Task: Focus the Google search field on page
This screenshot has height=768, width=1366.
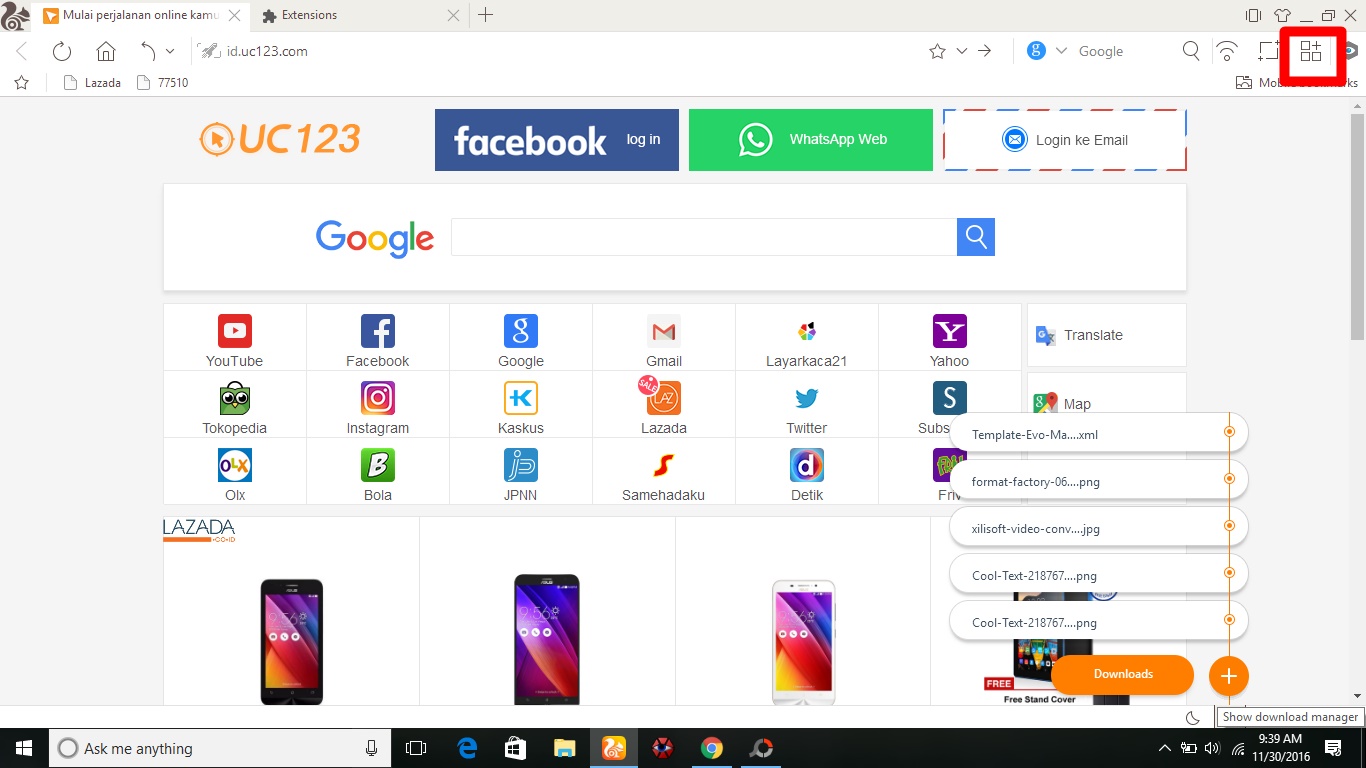Action: [x=704, y=237]
